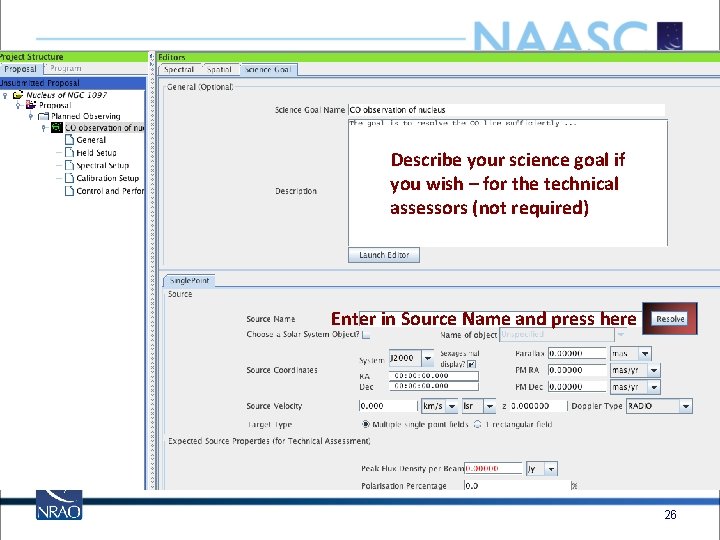Select the Science Goal tab
The width and height of the screenshot is (720, 540).
[268, 69]
